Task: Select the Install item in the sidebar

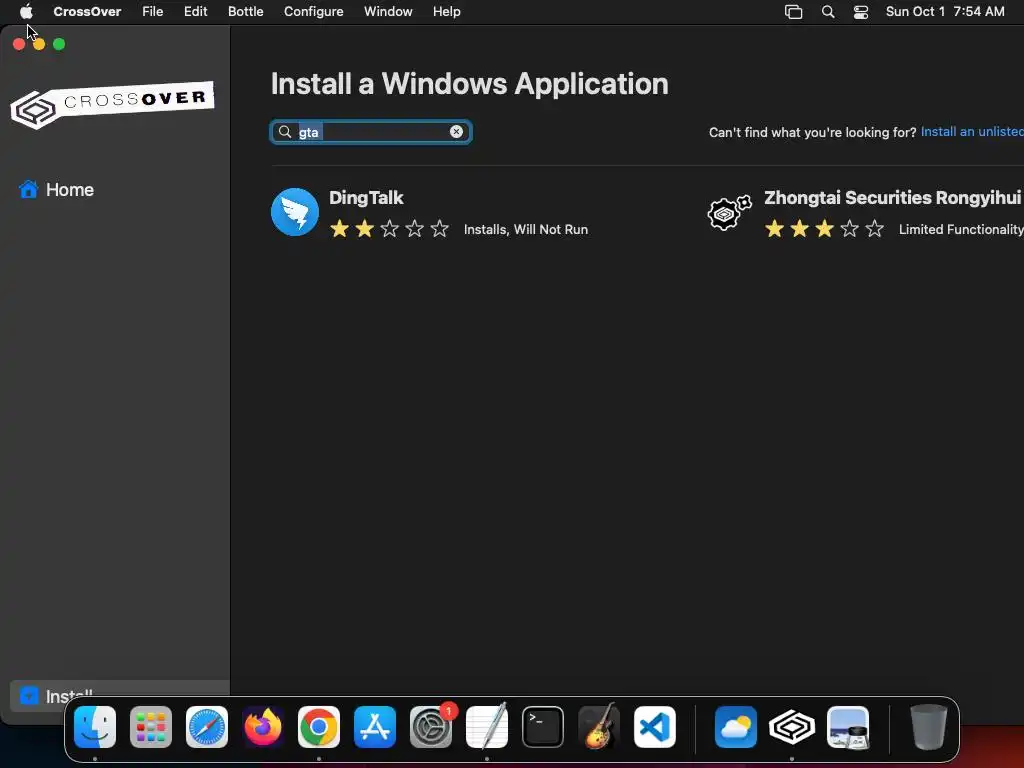Action: pos(120,696)
